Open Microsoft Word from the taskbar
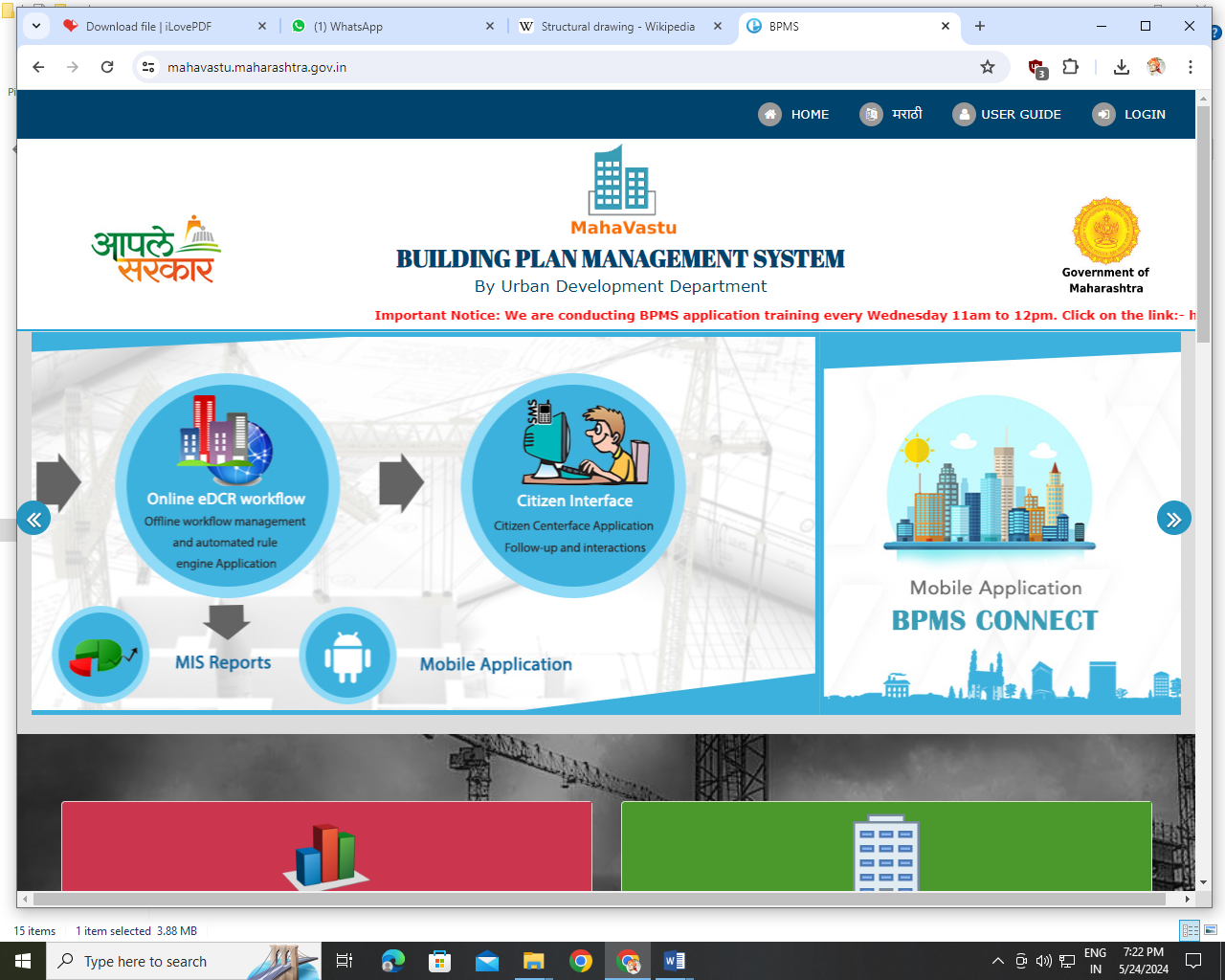 click(675, 961)
